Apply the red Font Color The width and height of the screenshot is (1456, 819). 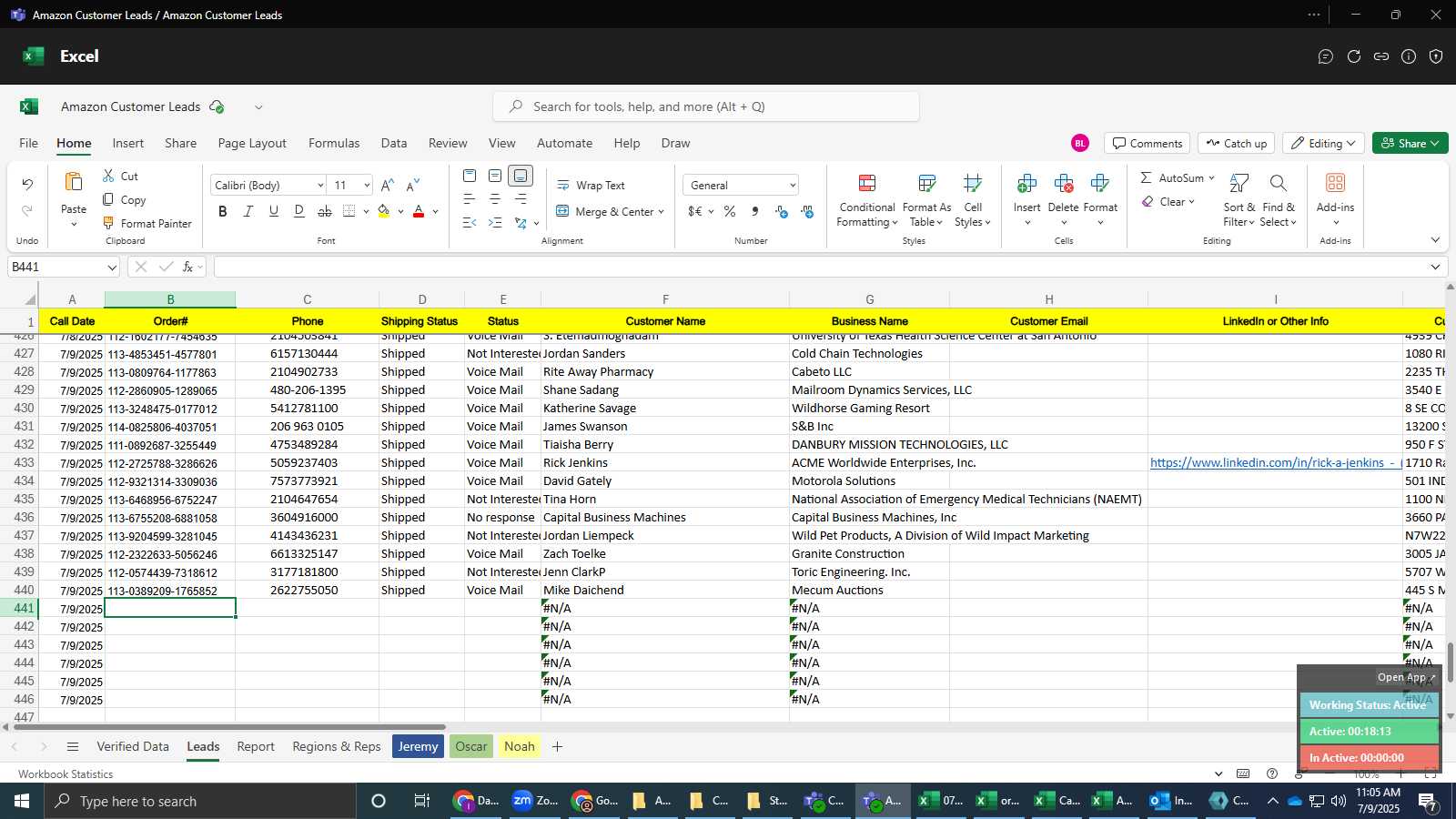point(419,211)
